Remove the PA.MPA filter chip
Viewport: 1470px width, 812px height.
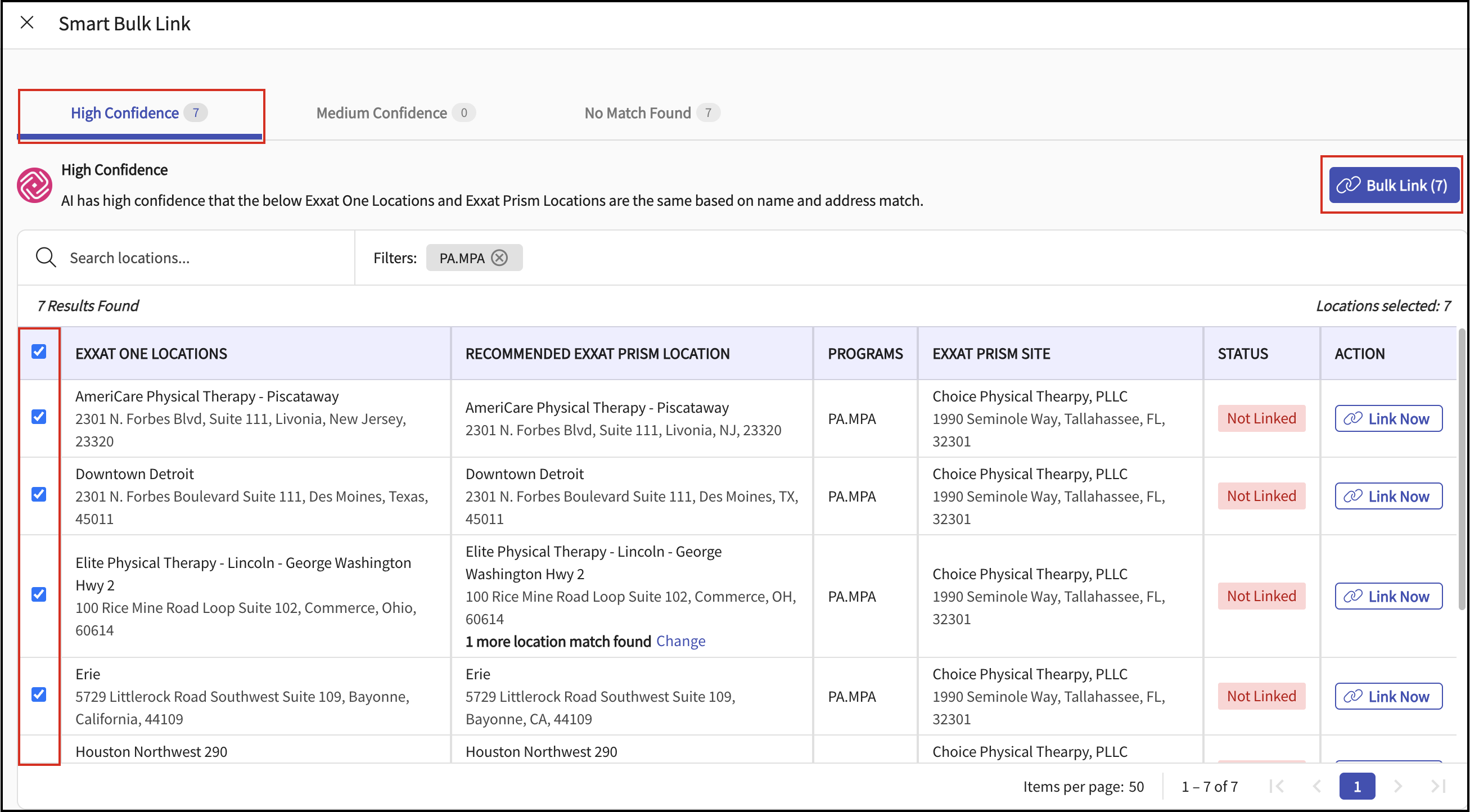point(499,258)
